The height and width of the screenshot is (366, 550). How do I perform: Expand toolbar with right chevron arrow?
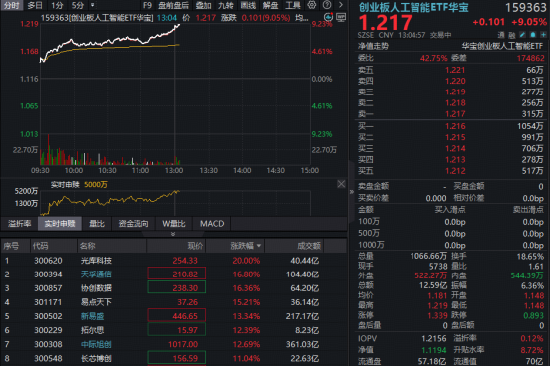[341, 5]
